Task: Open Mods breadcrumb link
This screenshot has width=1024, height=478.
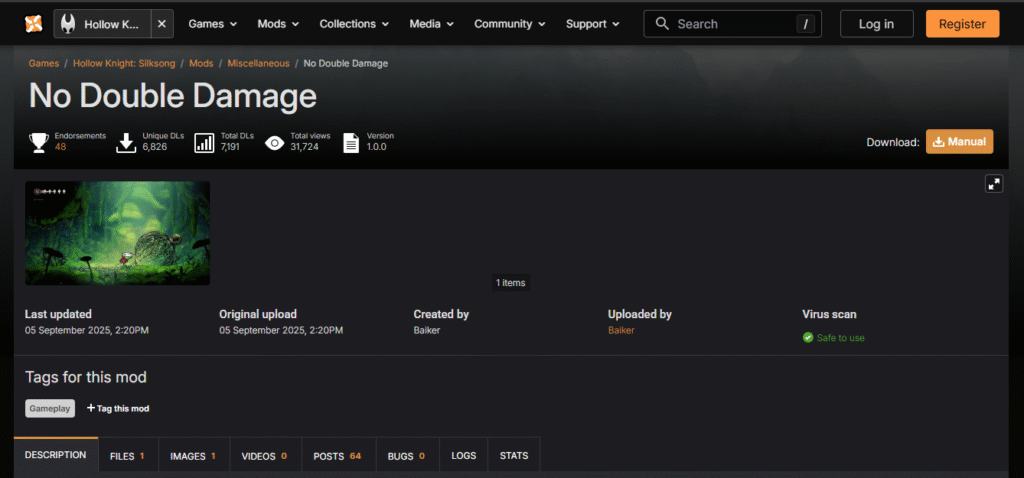Action: (201, 63)
